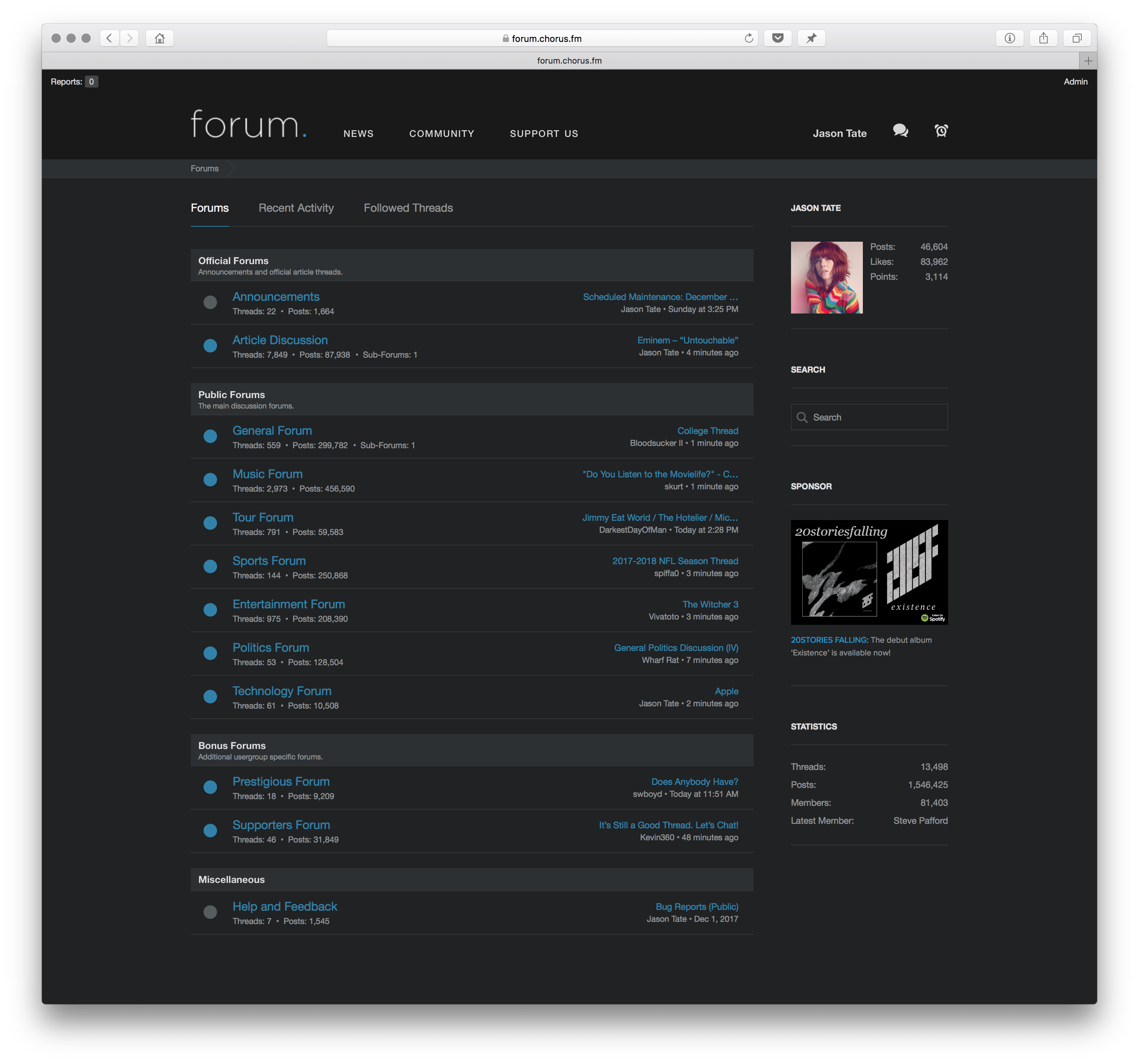
Task: Open the NEWS navigation menu
Action: point(358,134)
